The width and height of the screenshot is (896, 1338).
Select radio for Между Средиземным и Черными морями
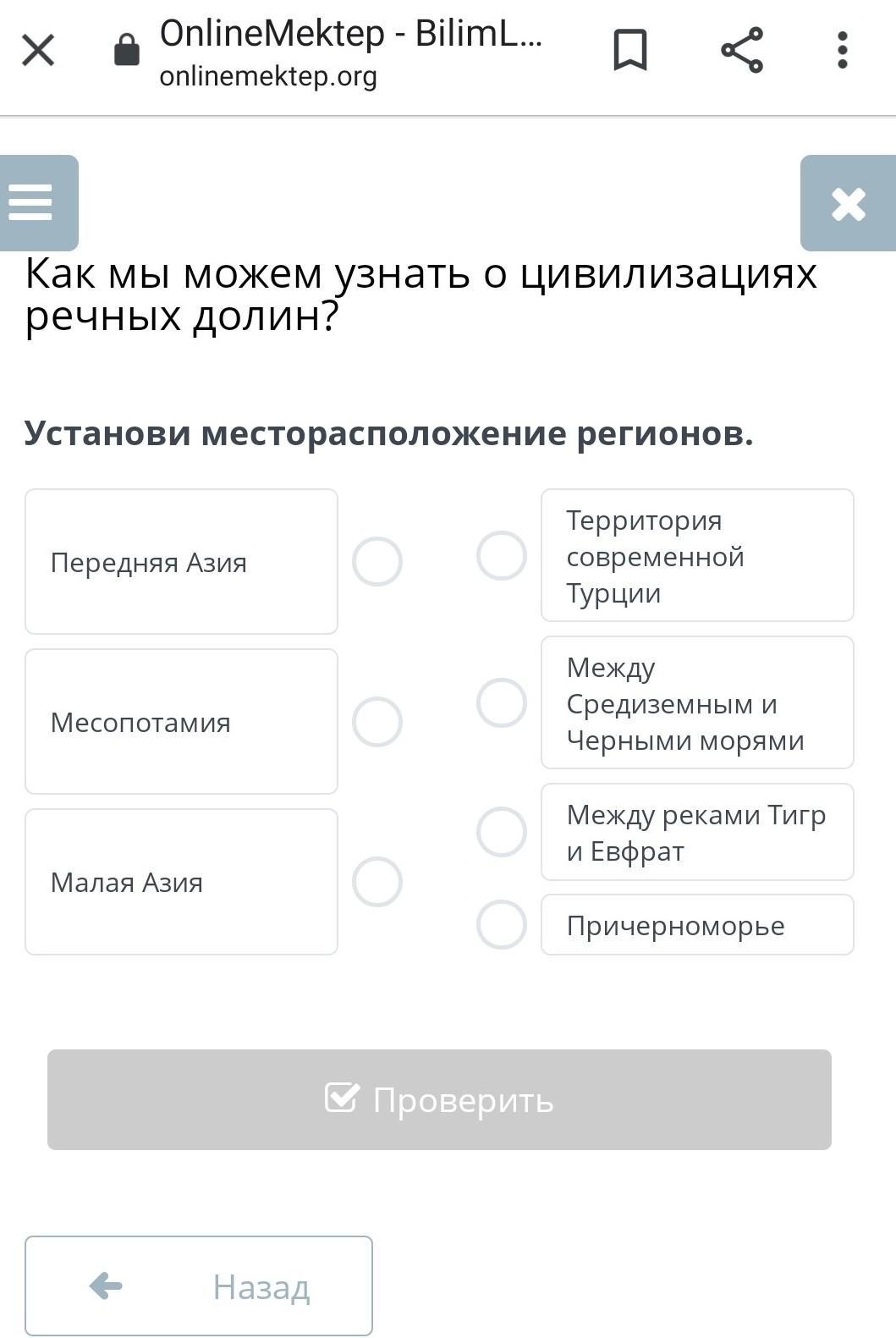coord(502,702)
